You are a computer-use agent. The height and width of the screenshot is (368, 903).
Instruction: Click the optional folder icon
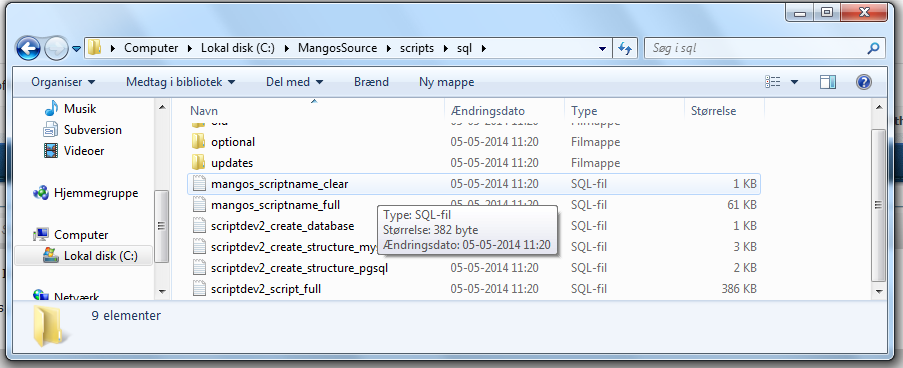199,142
